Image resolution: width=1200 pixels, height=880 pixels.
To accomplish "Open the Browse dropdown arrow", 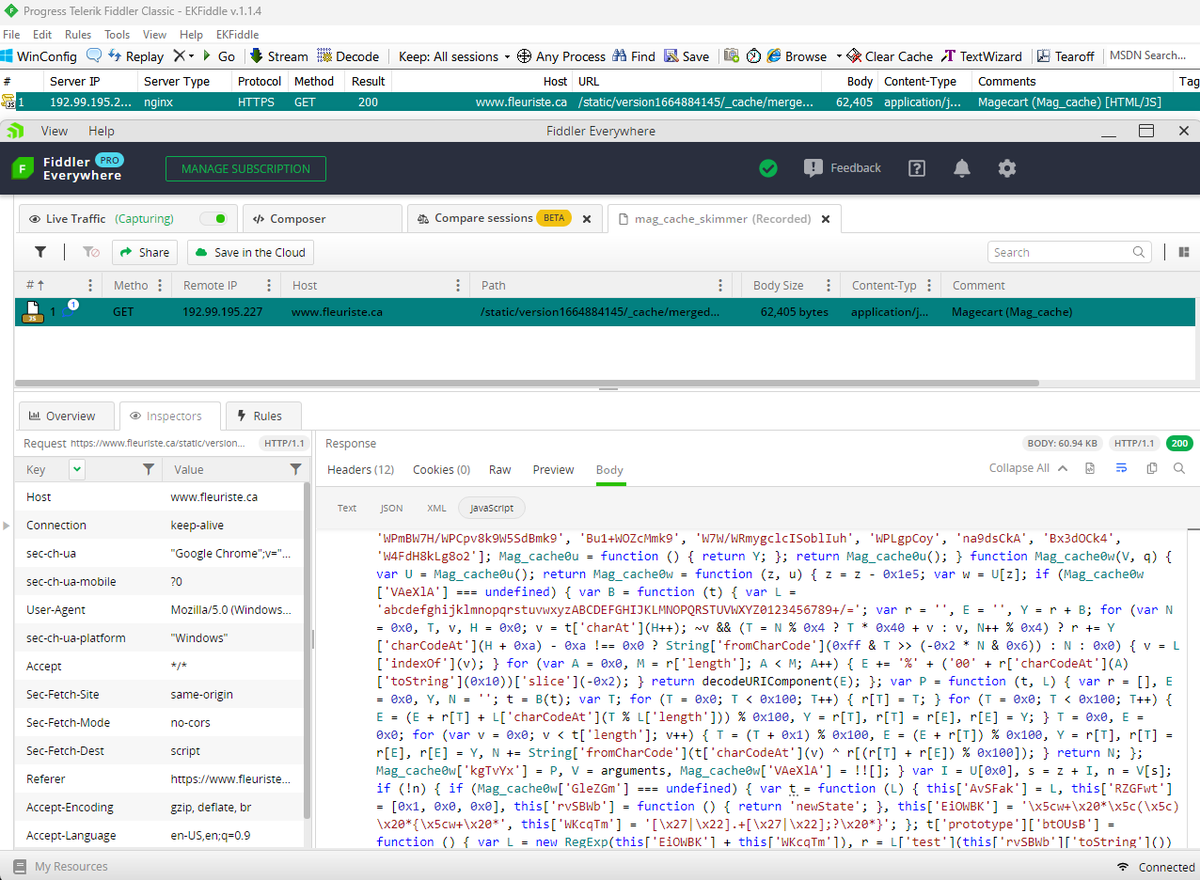I will pos(839,56).
